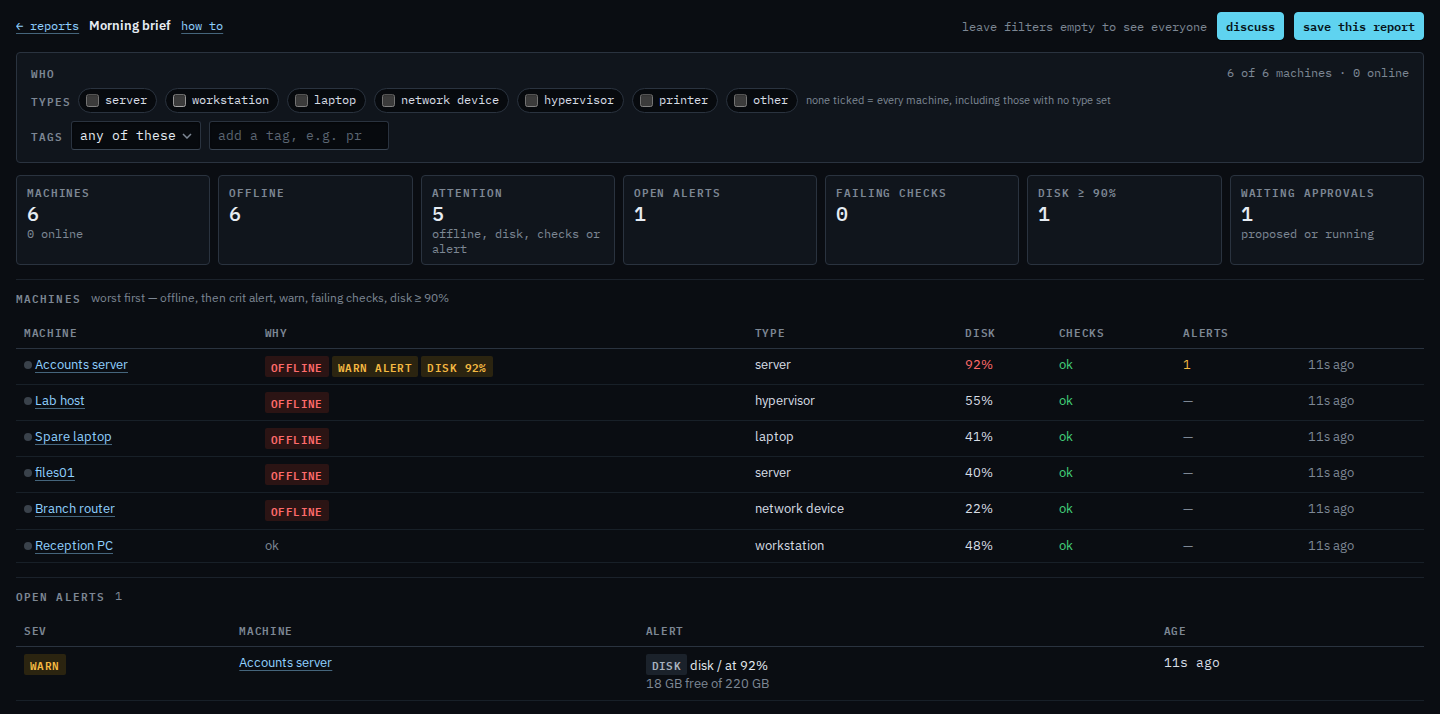
Task: Open Accounts server link under open alerts
Action: click(x=285, y=663)
